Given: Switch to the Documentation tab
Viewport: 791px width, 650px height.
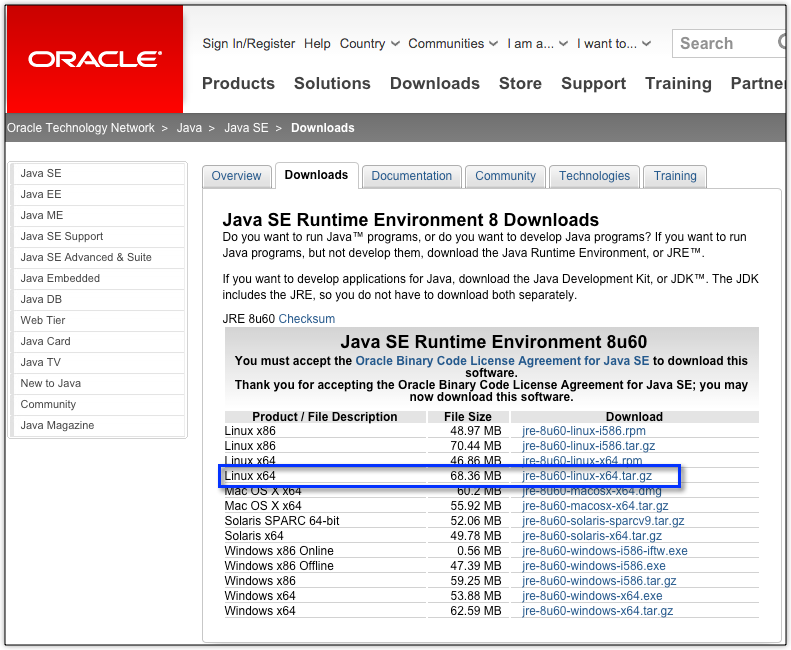Looking at the screenshot, I should (x=411, y=176).
